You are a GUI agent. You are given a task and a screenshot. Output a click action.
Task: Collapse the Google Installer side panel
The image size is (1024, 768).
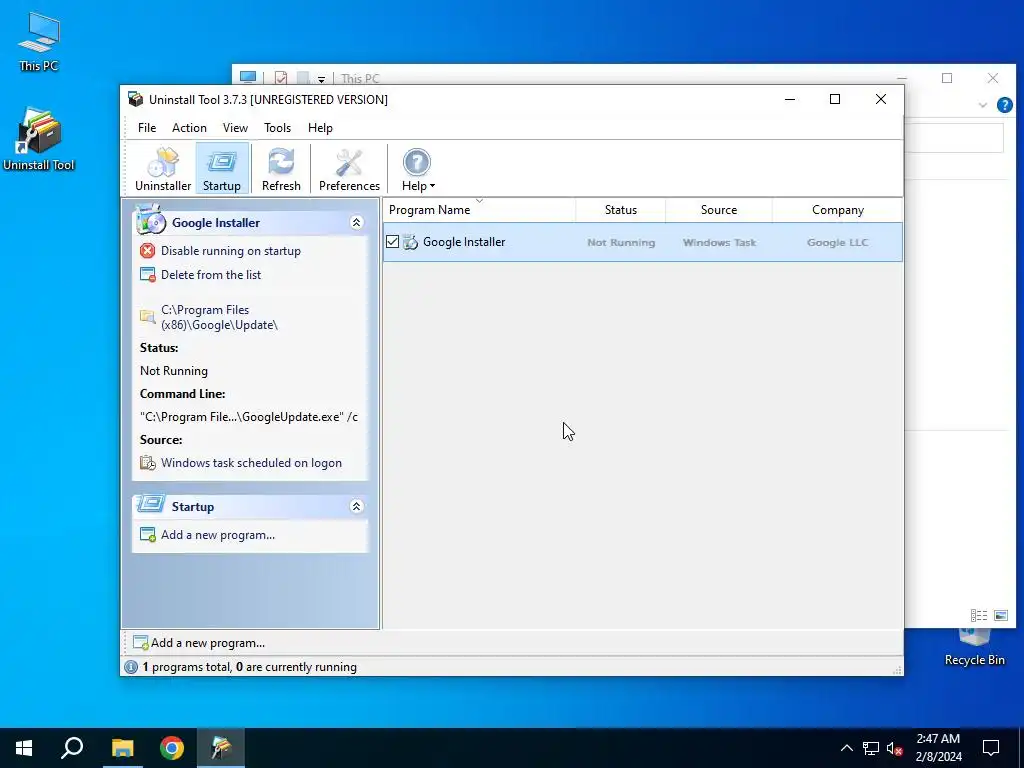click(x=357, y=223)
